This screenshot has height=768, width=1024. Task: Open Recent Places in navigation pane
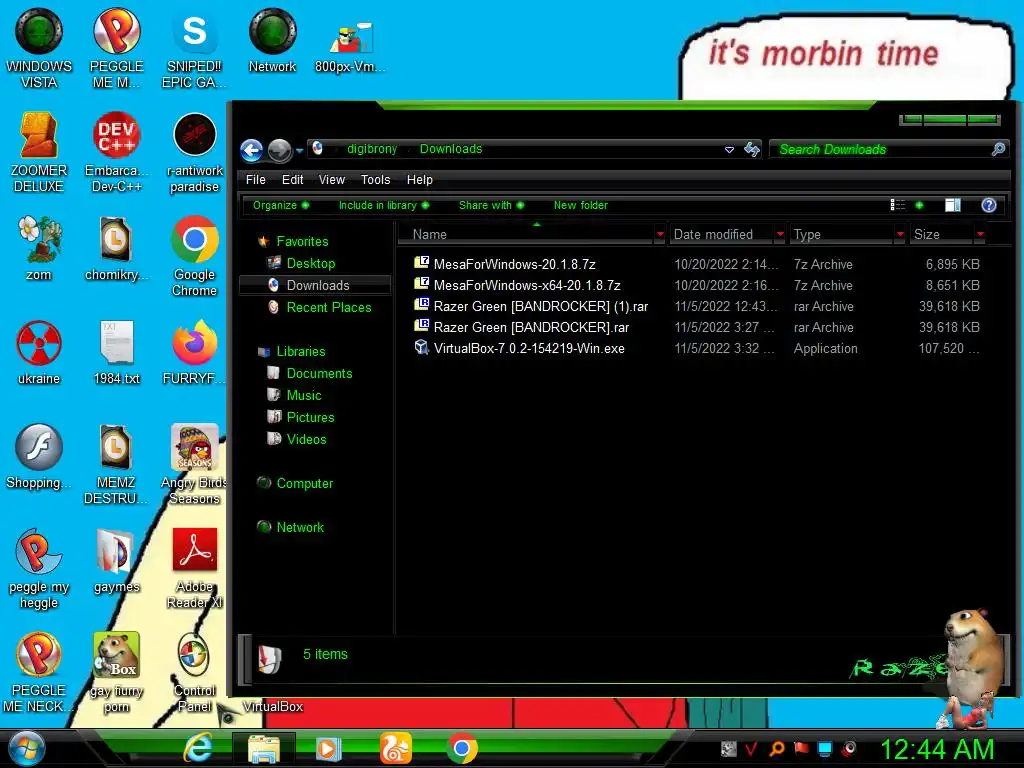pos(328,308)
